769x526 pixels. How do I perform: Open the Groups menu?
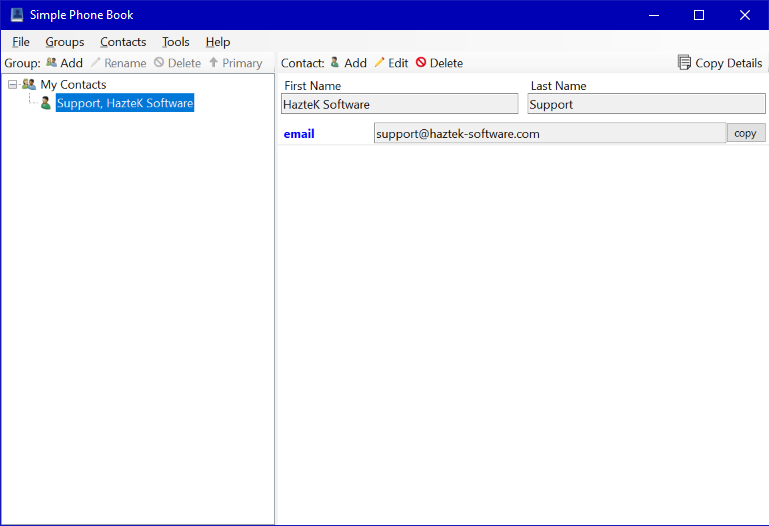pos(65,42)
